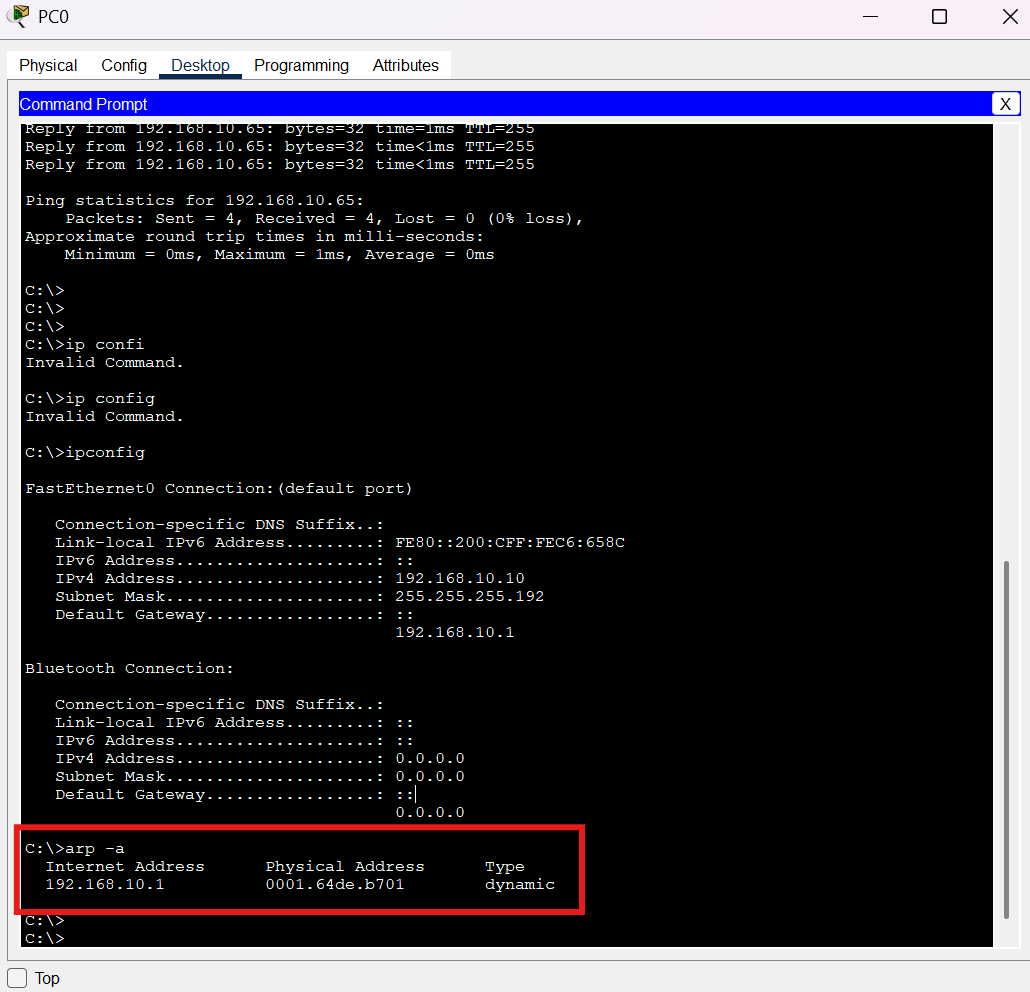Close the Command Prompt panel with X
1030x992 pixels.
1005,104
